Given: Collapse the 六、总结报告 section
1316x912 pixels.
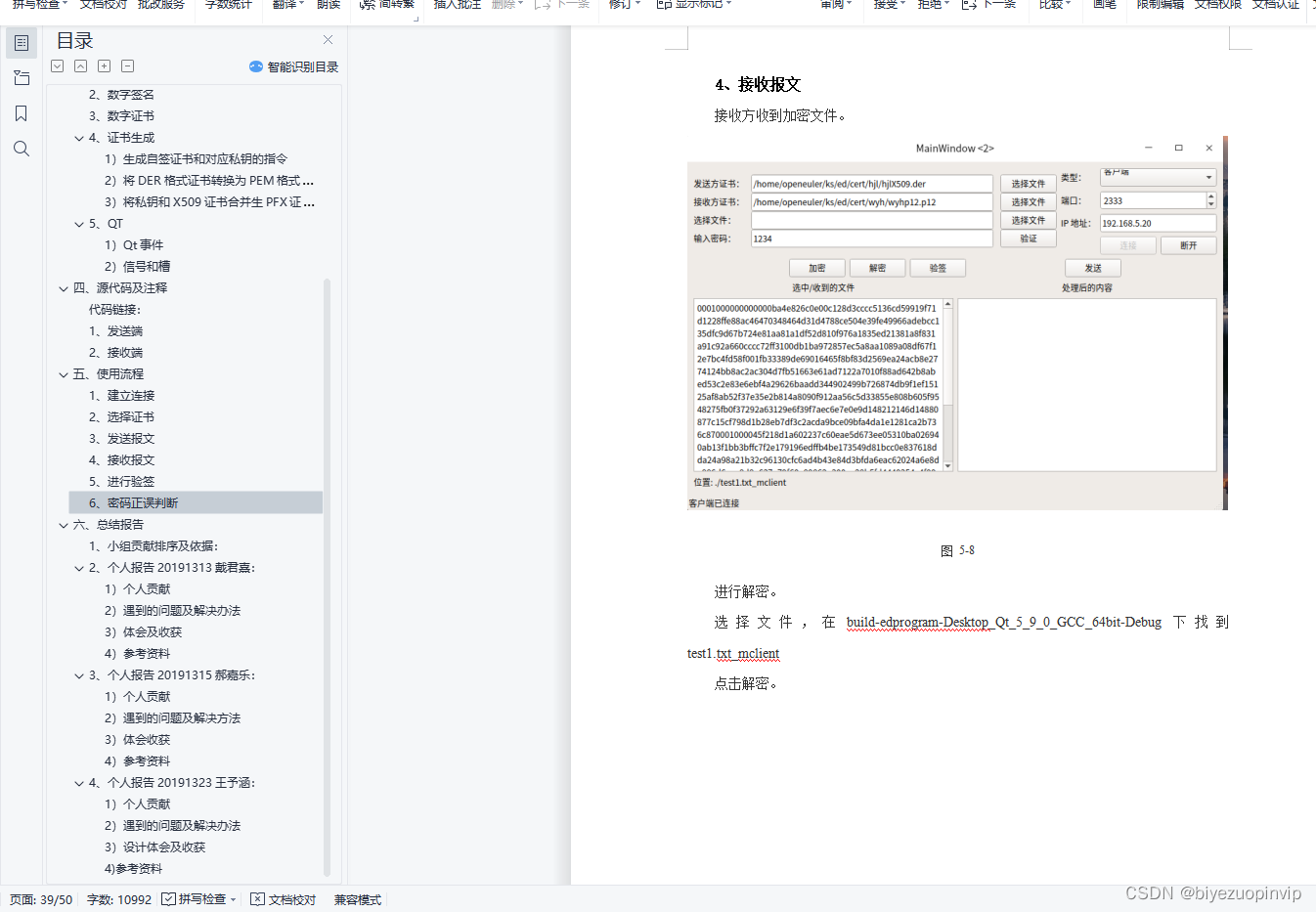Looking at the screenshot, I should [x=63, y=524].
